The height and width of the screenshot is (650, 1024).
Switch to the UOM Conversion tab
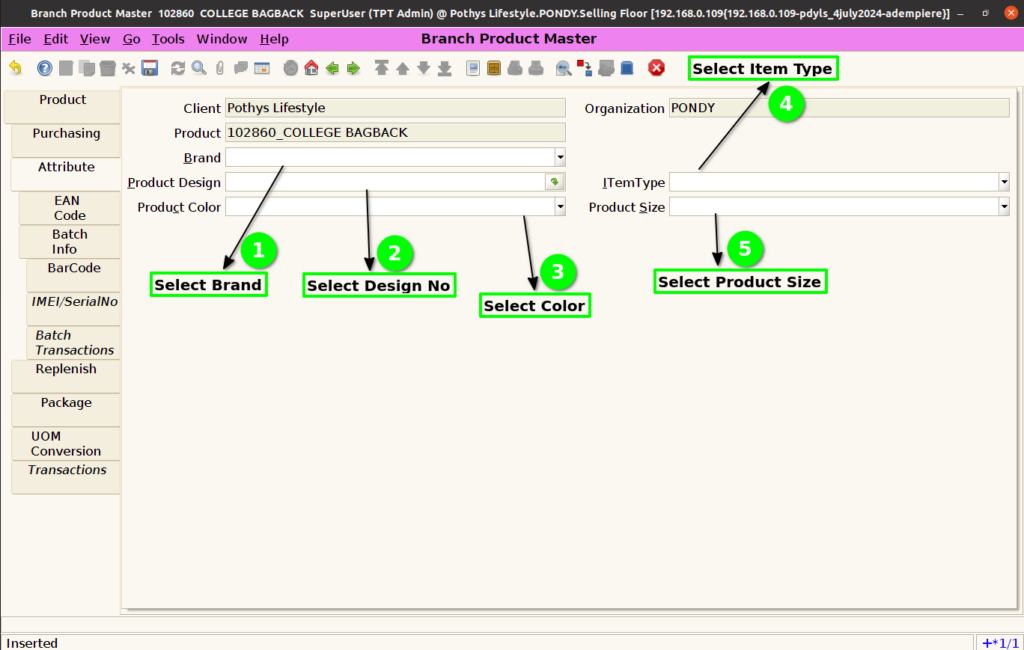[66, 444]
